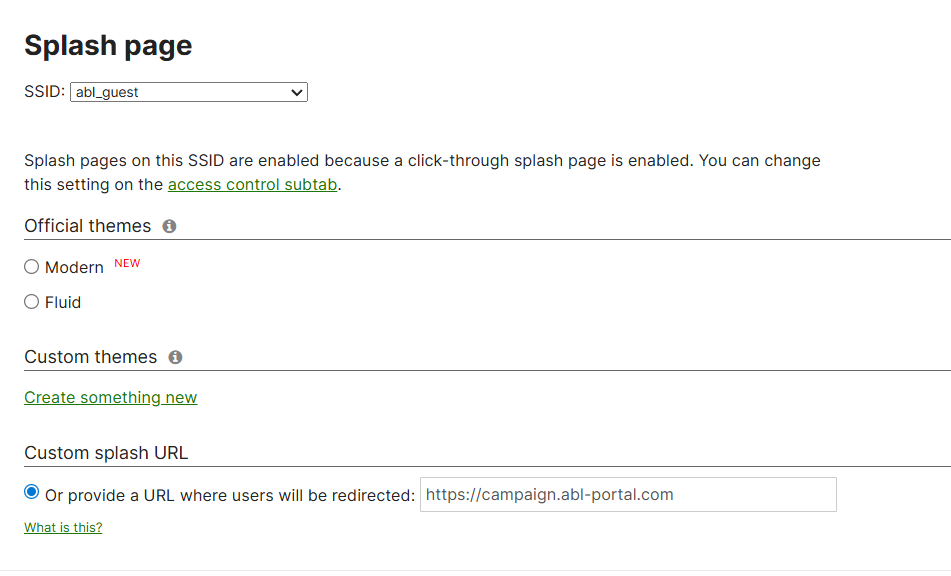Choose a different SSID from the combo box
The image size is (951, 576).
[188, 92]
